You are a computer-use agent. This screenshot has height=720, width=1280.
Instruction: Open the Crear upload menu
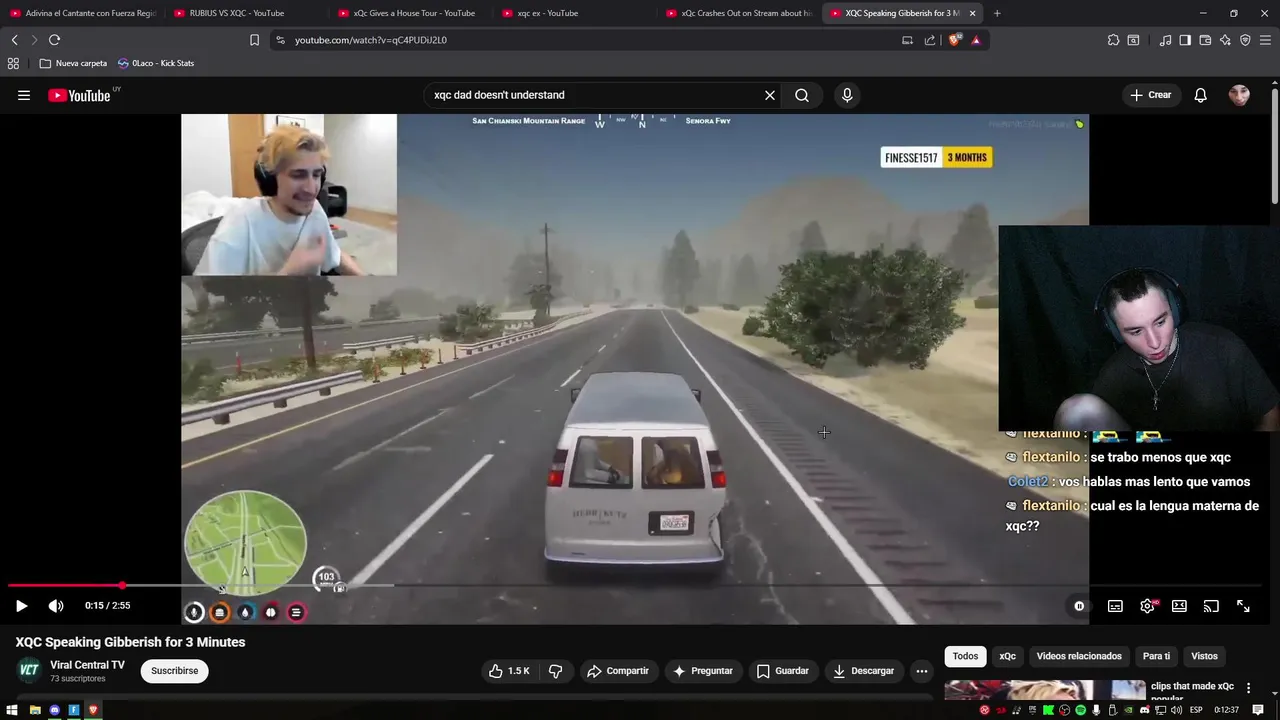click(x=1150, y=95)
